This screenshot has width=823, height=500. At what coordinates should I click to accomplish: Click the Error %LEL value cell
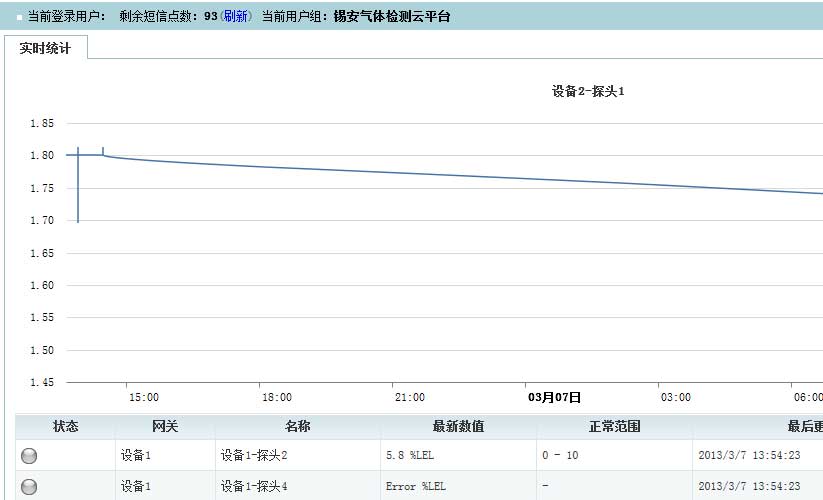point(416,487)
